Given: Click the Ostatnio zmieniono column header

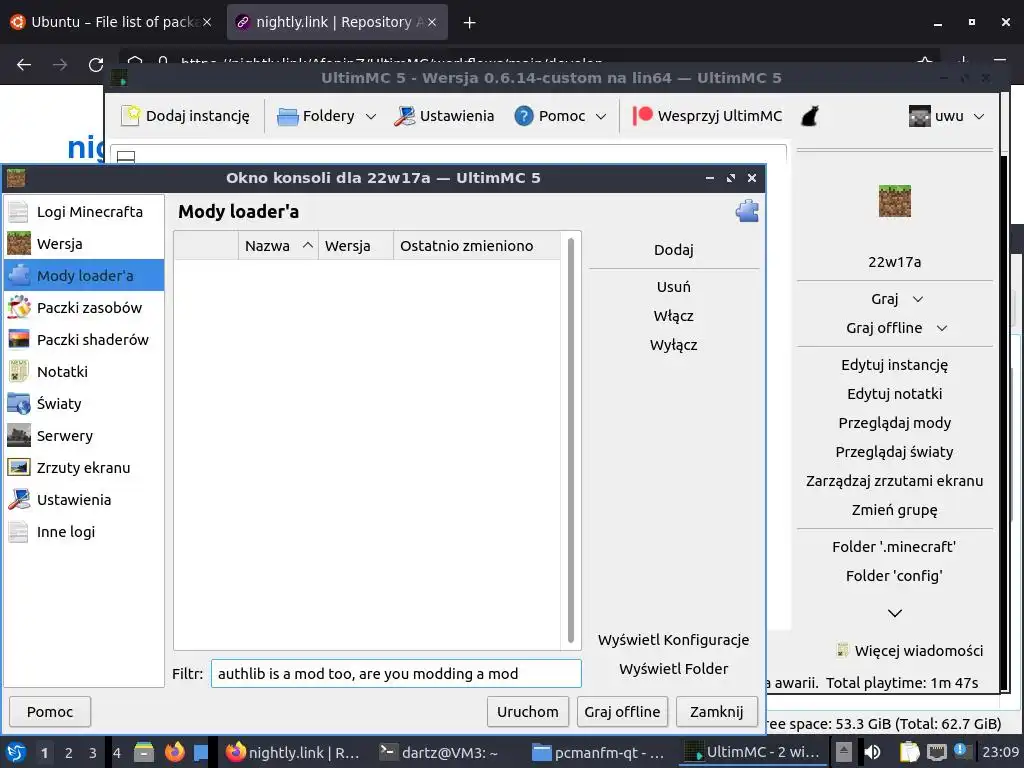Looking at the screenshot, I should [x=477, y=246].
